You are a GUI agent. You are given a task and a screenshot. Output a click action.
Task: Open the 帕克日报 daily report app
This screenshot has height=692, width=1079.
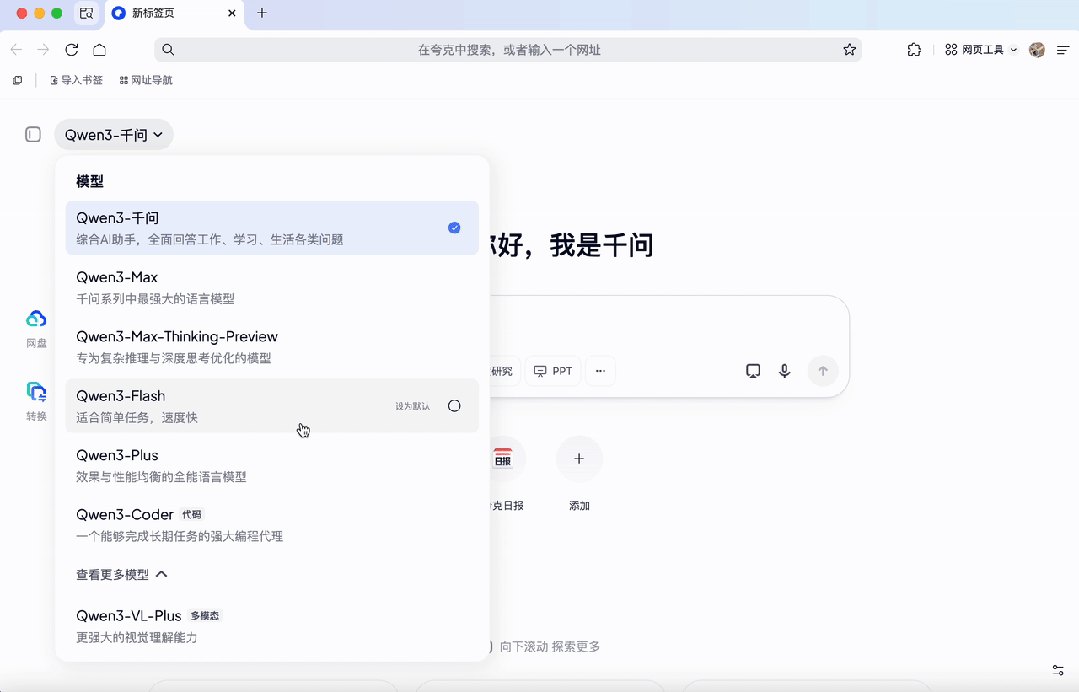(x=505, y=459)
